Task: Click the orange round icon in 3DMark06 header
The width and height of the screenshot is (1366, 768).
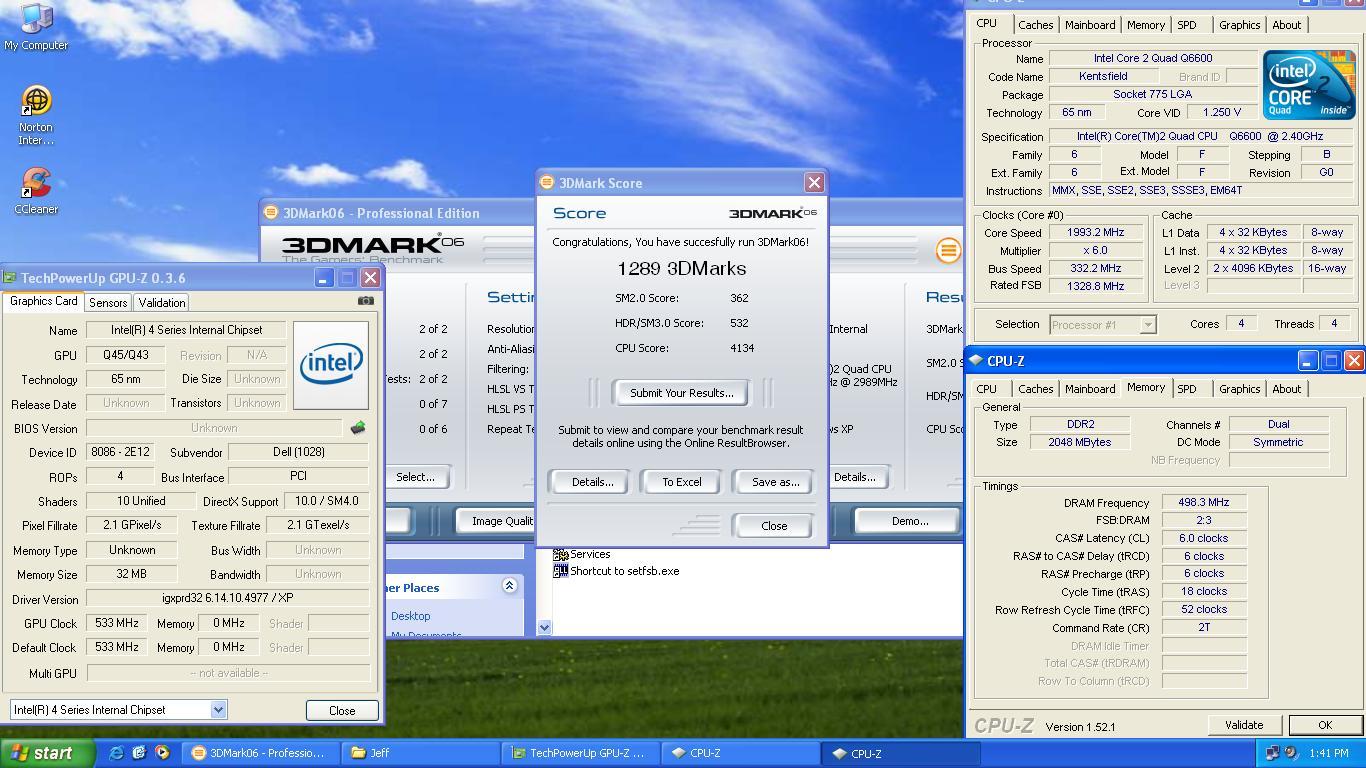Action: (947, 251)
